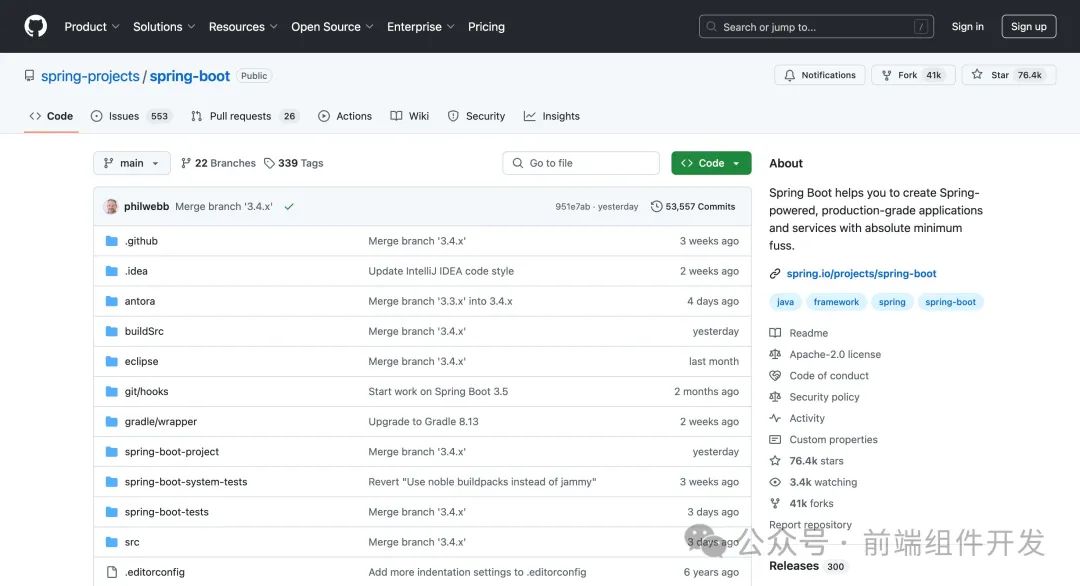Click the book icon next to Readme
Screen dimensions: 1080x586
point(775,333)
